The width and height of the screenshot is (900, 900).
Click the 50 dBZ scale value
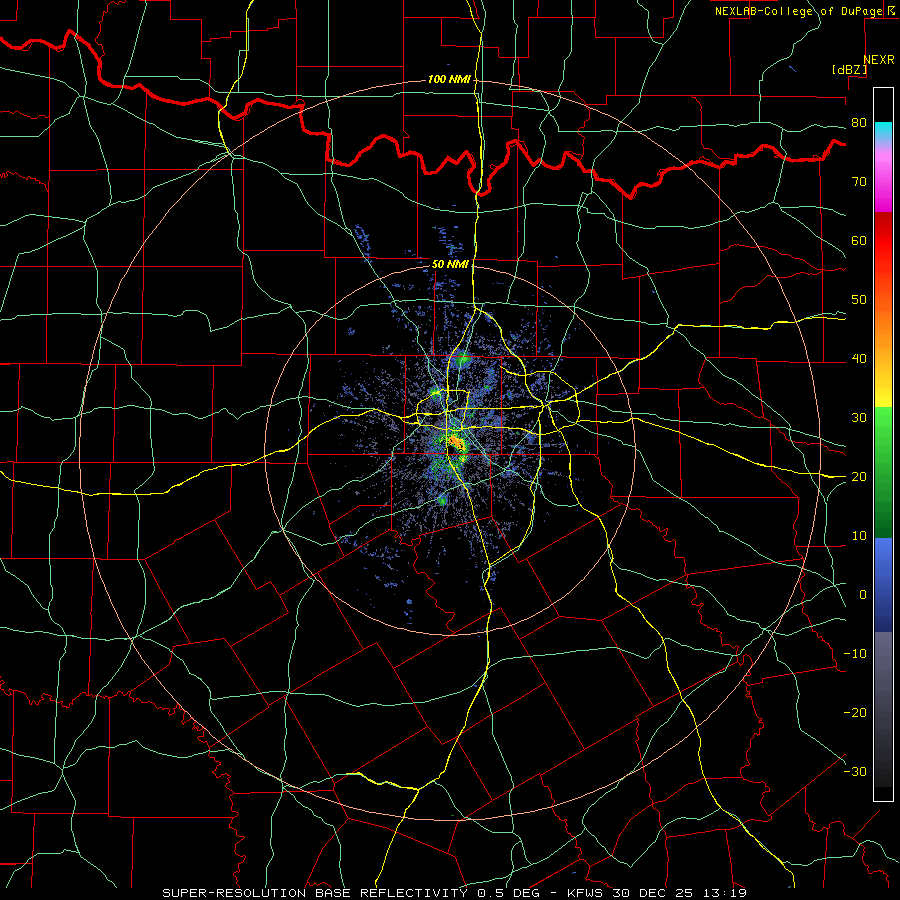tap(859, 300)
